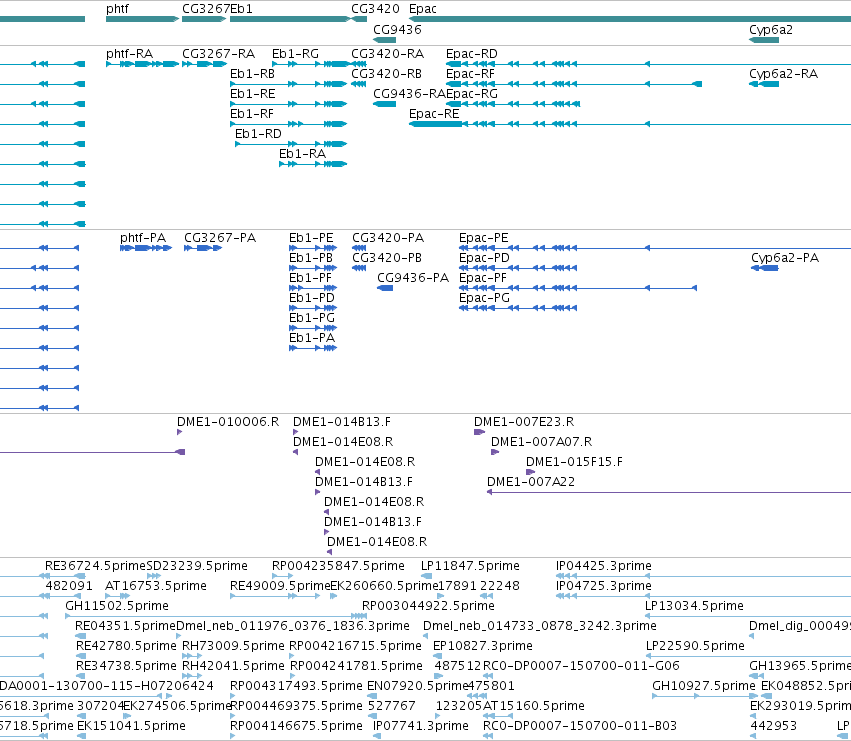Viewport: 851px width, 741px height.
Task: Click the EP10827.3prime EST label
Action: coord(482,646)
